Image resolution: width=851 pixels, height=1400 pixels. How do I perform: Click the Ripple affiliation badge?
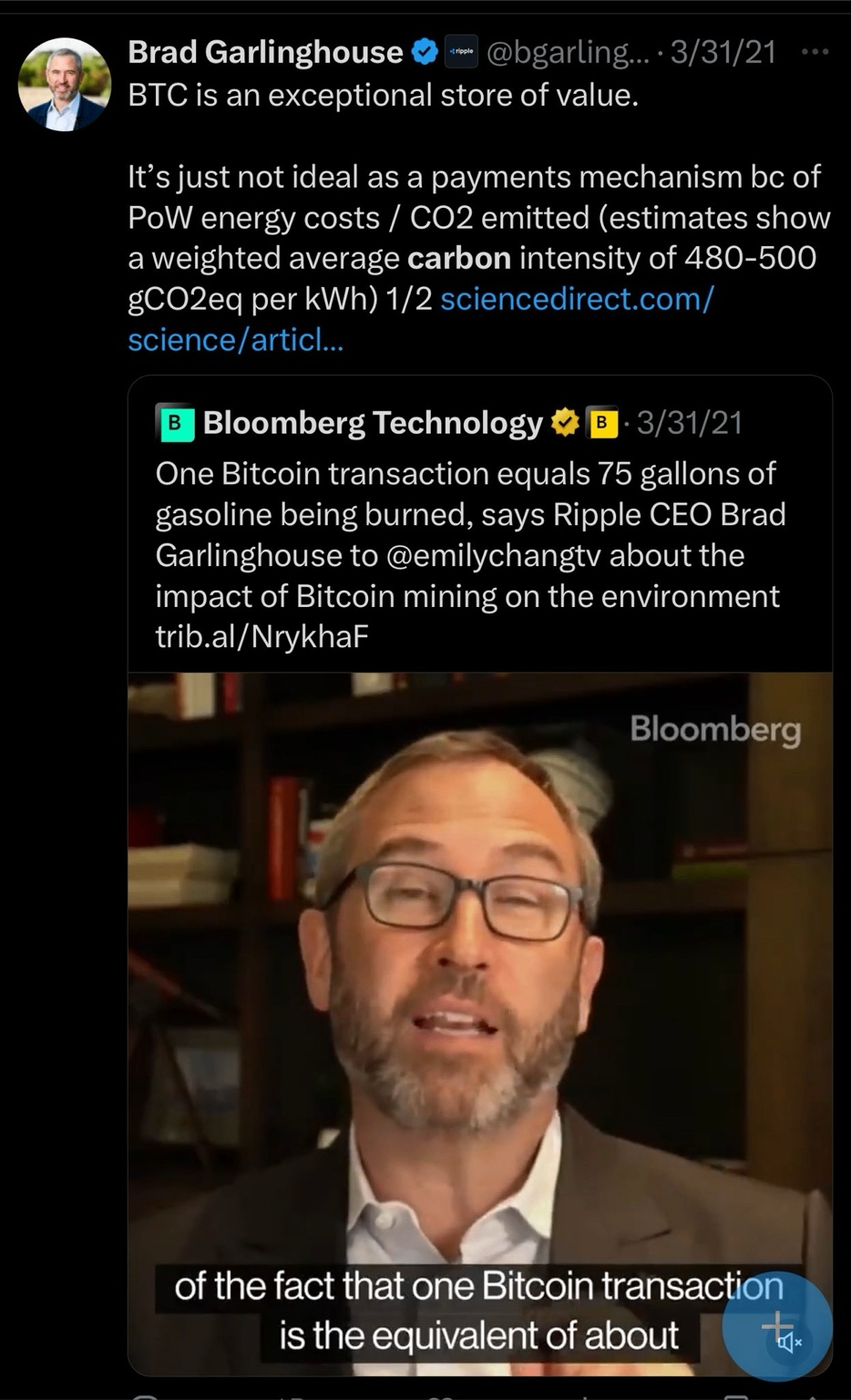pyautogui.click(x=461, y=53)
